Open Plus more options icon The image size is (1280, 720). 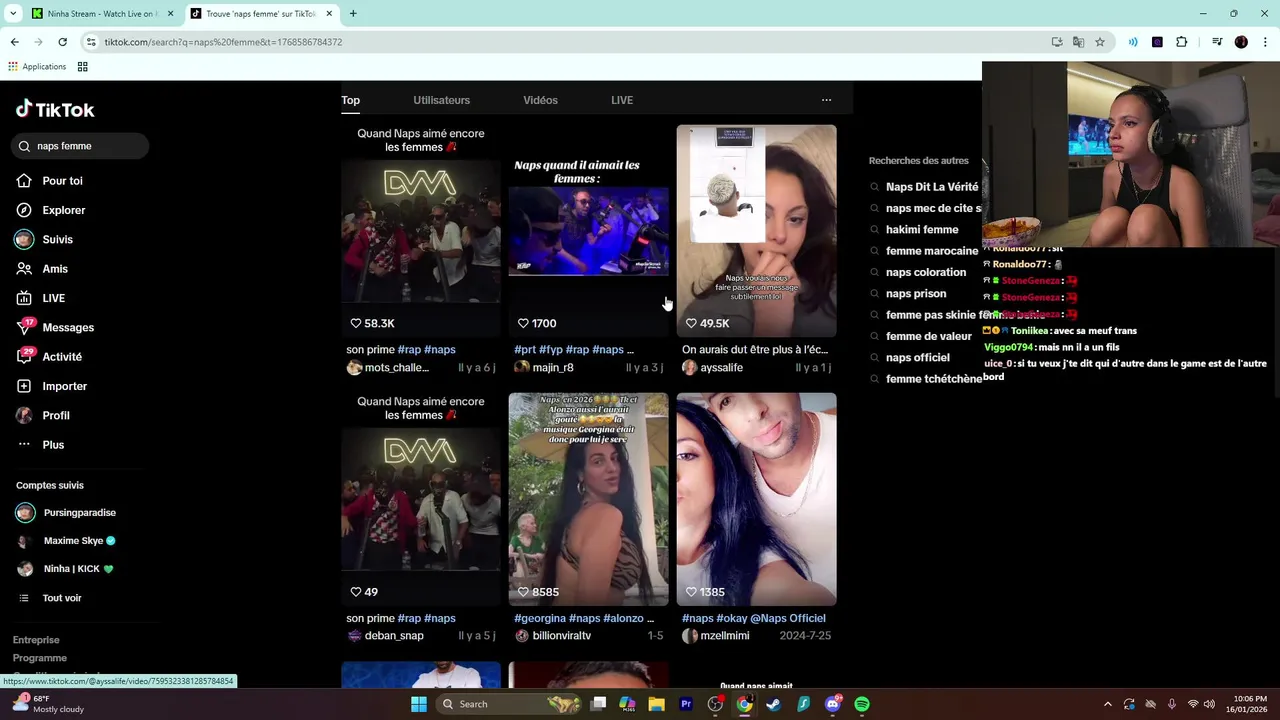click(24, 445)
